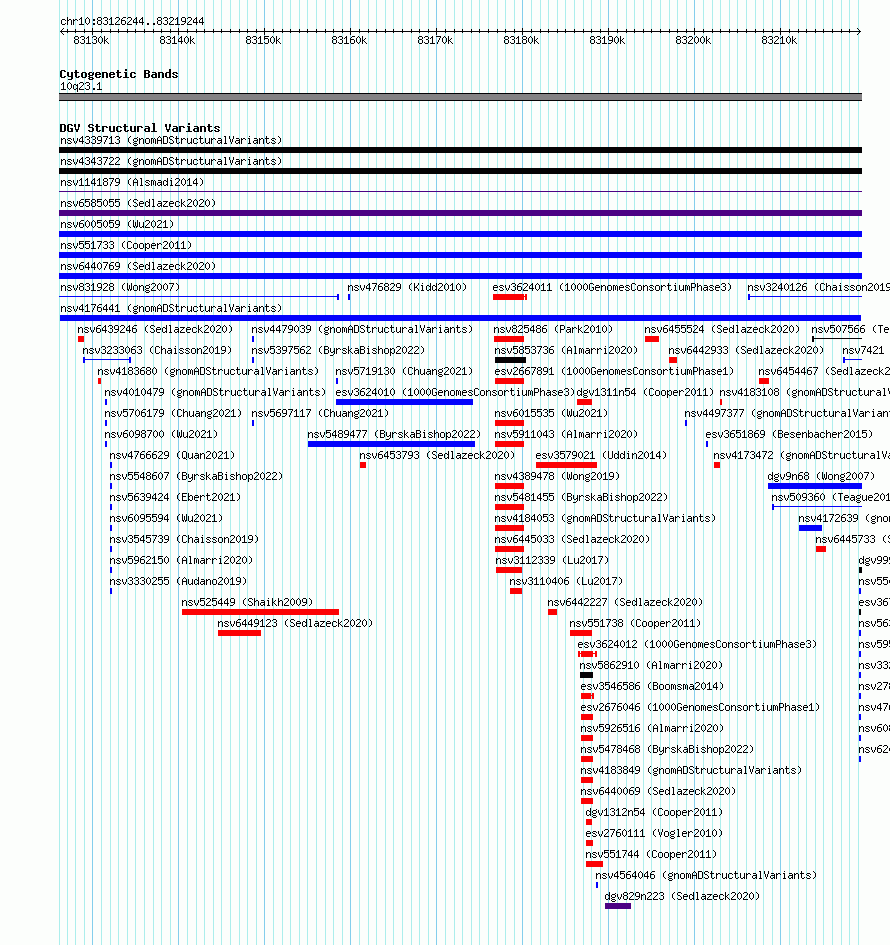Open nsv476829 (Kidd2010) label
890x945 pixels.
pyautogui.click(x=407, y=287)
